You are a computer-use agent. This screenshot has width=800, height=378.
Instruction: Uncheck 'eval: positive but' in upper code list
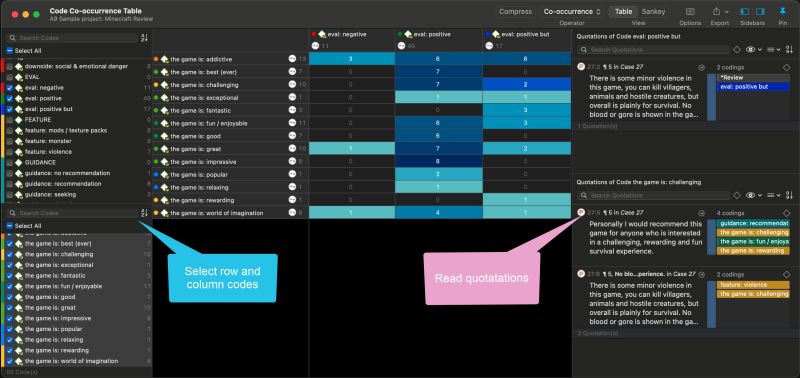[10, 109]
